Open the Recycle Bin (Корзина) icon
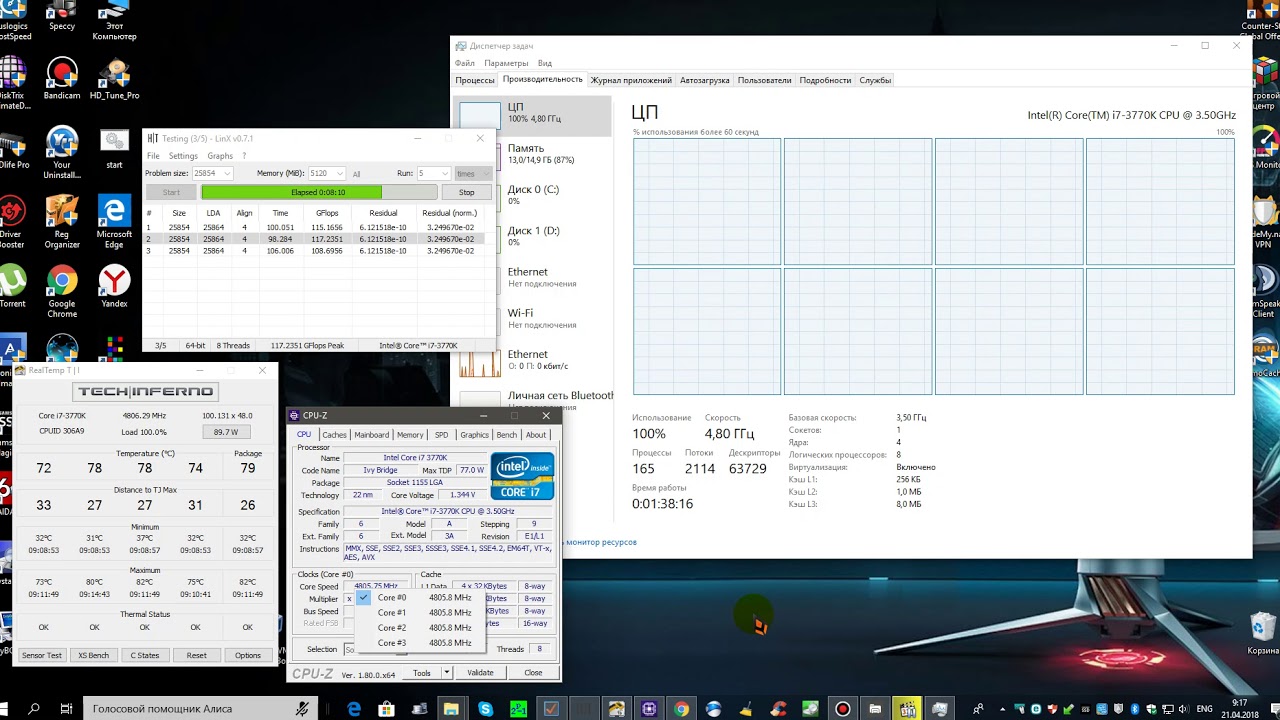Screen dimensions: 1280x720 pos(1263,633)
